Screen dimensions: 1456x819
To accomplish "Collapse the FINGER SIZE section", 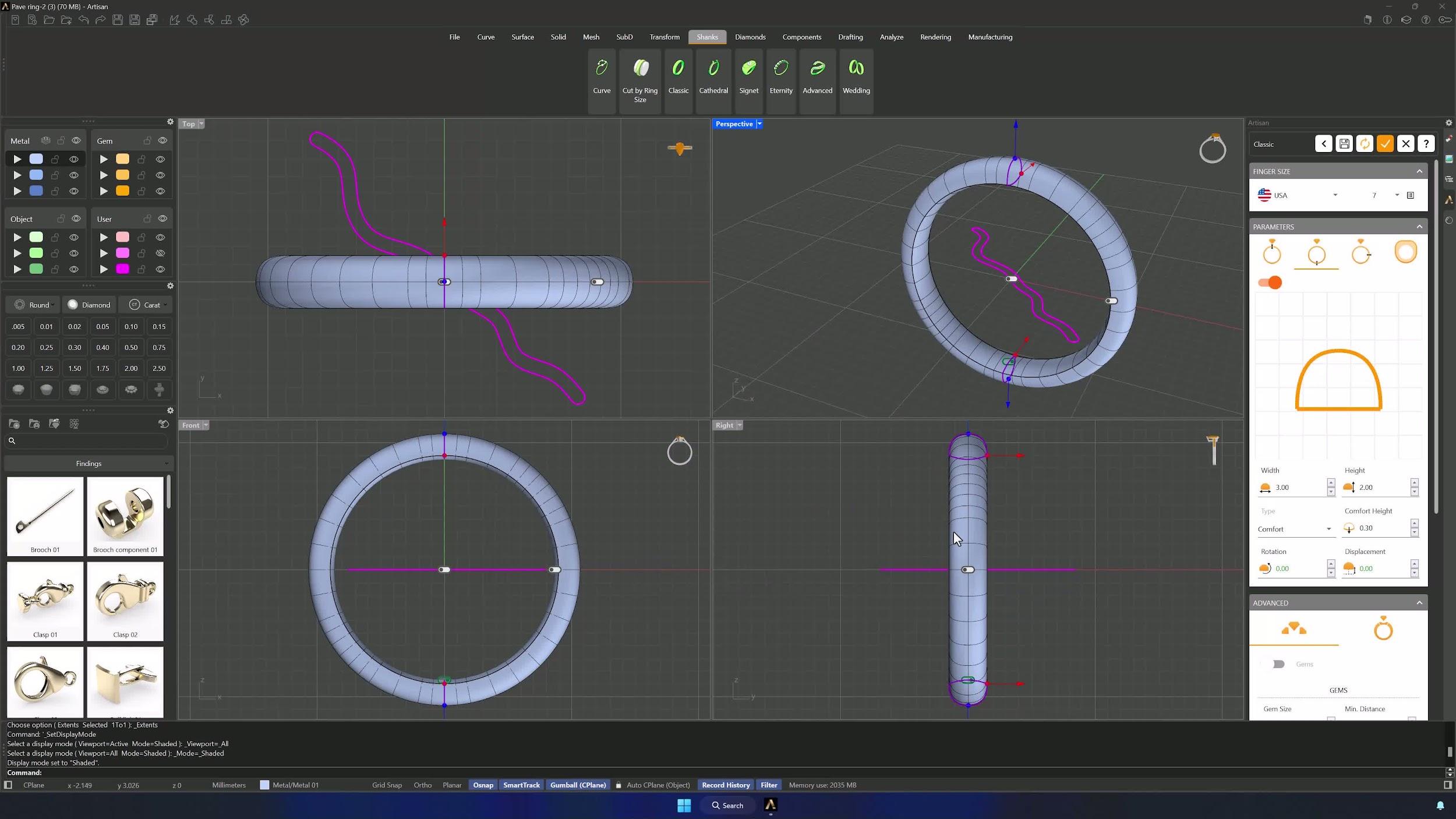I will [x=1419, y=171].
